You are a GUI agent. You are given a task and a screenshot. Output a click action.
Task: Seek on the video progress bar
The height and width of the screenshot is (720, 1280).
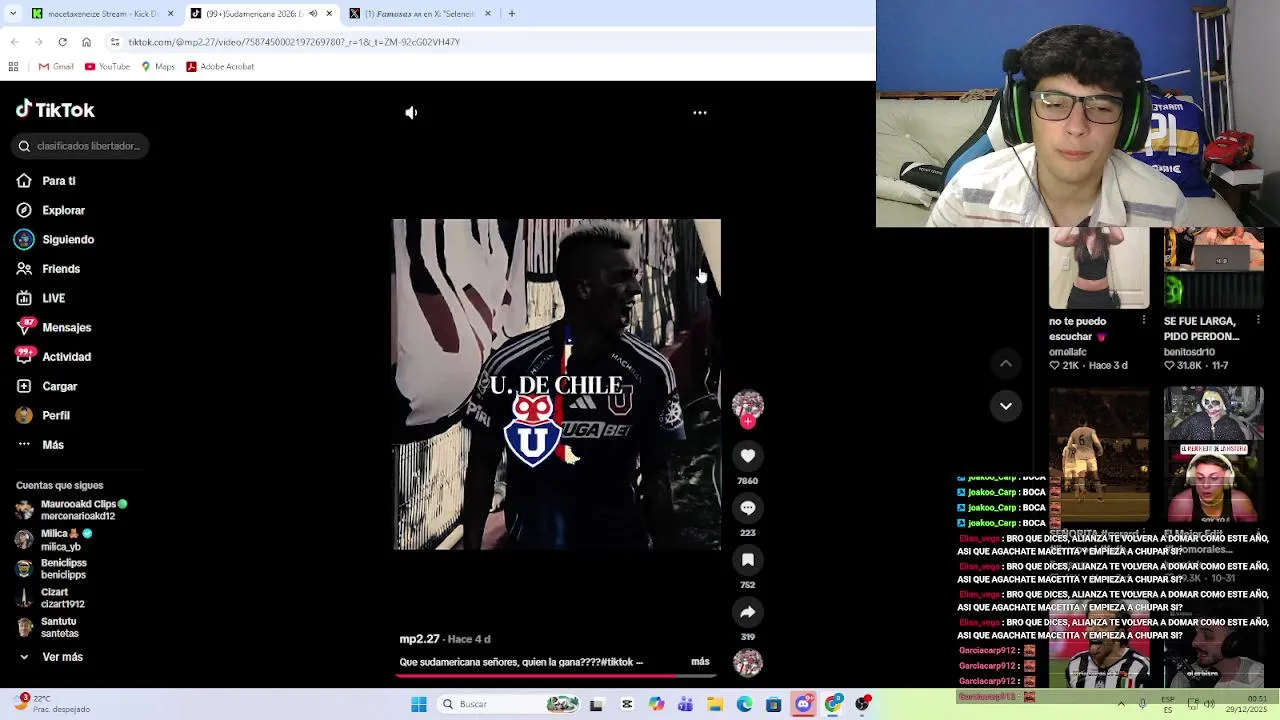click(556, 676)
